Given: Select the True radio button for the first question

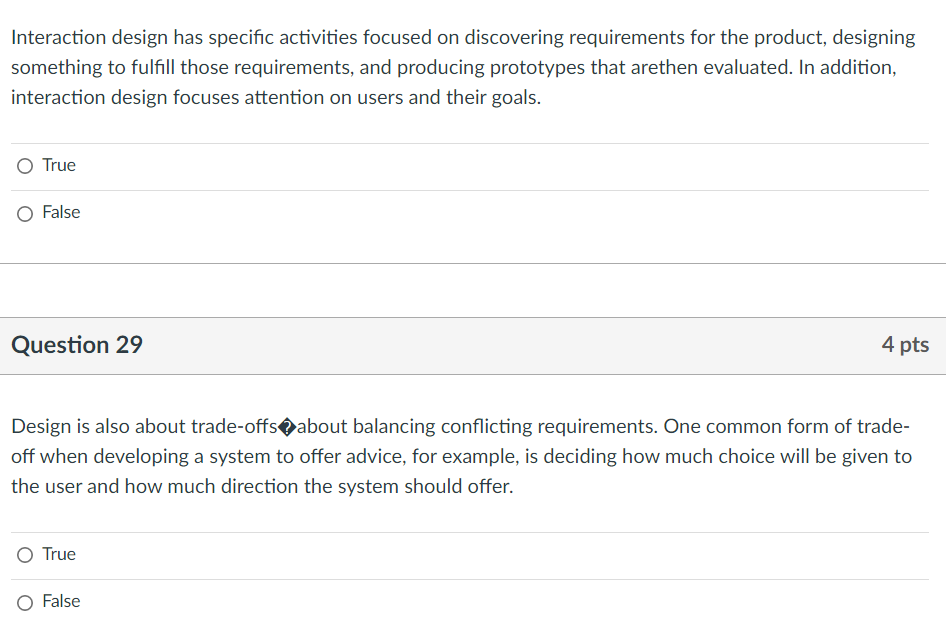Looking at the screenshot, I should tap(24, 165).
